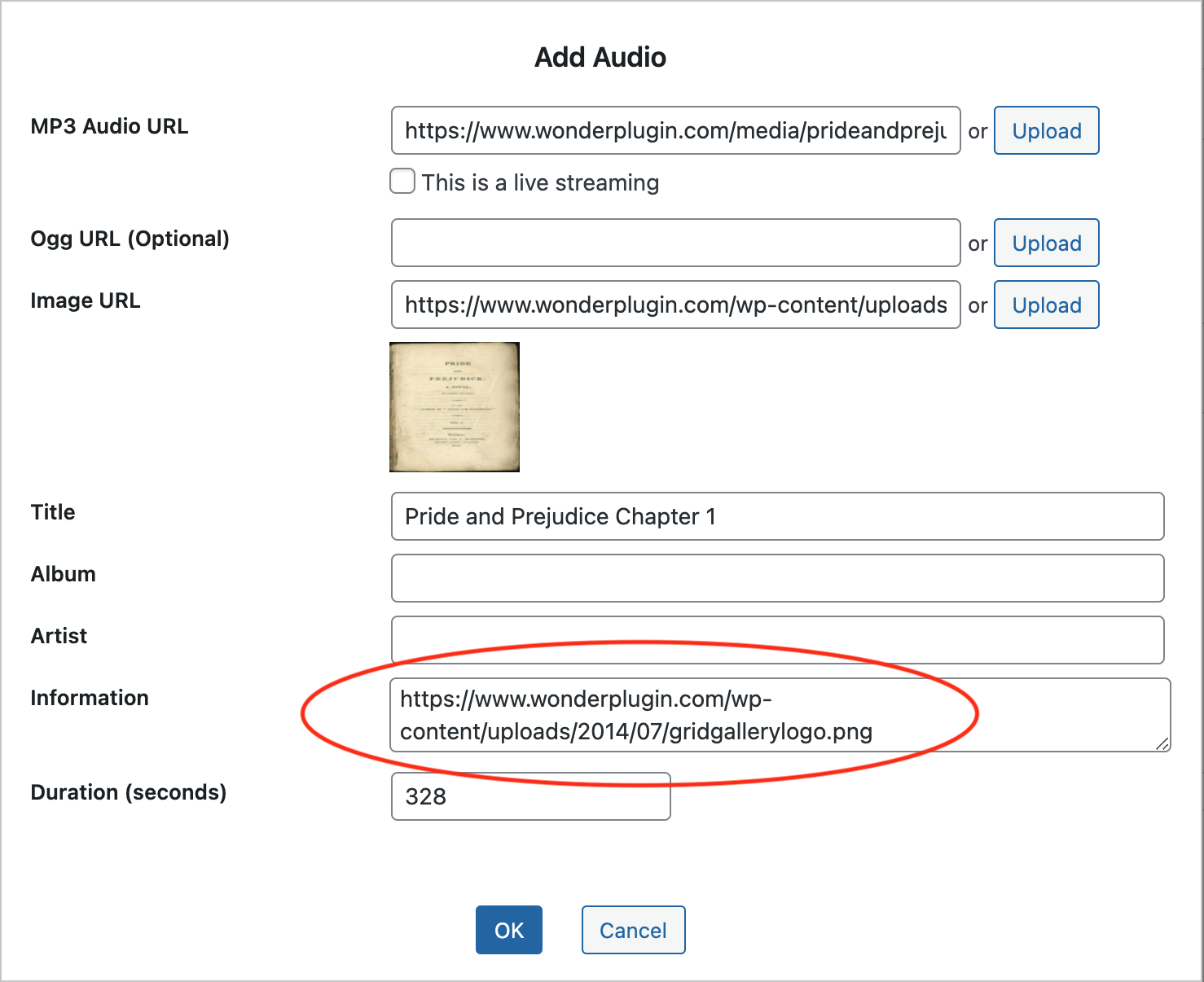The height and width of the screenshot is (982, 1204).
Task: Click the 'Add Audio' dialog heading
Action: click(x=600, y=57)
